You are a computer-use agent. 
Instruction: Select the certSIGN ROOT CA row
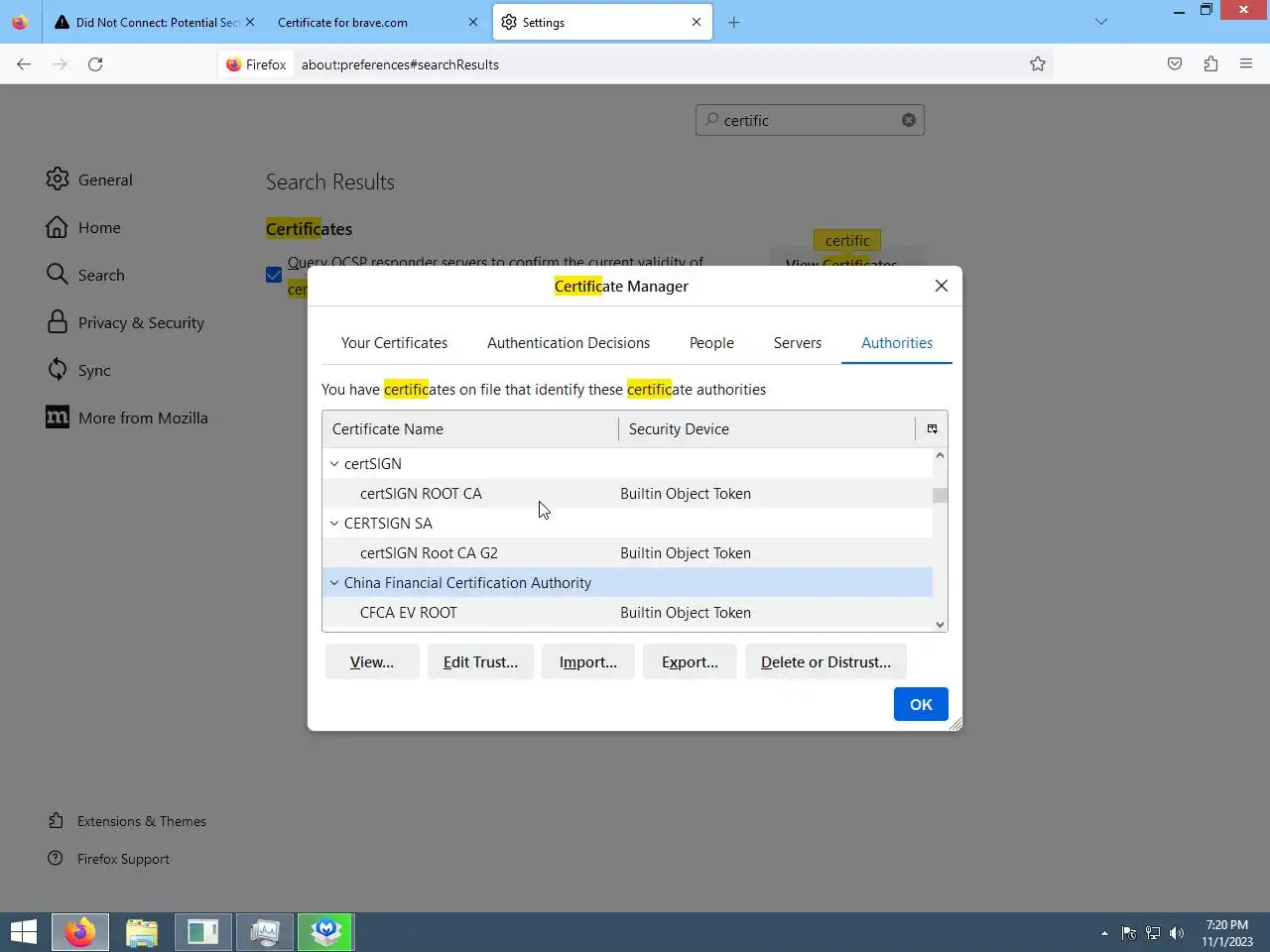(627, 493)
